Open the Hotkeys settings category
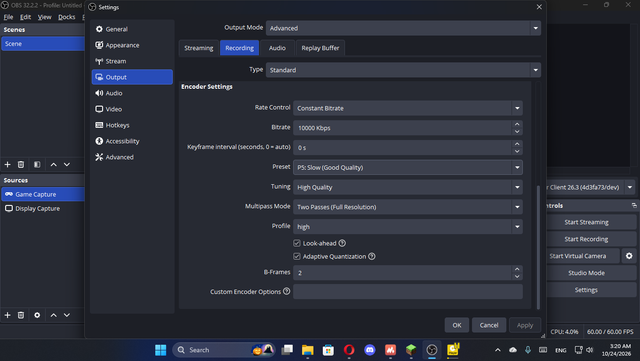 pos(132,125)
